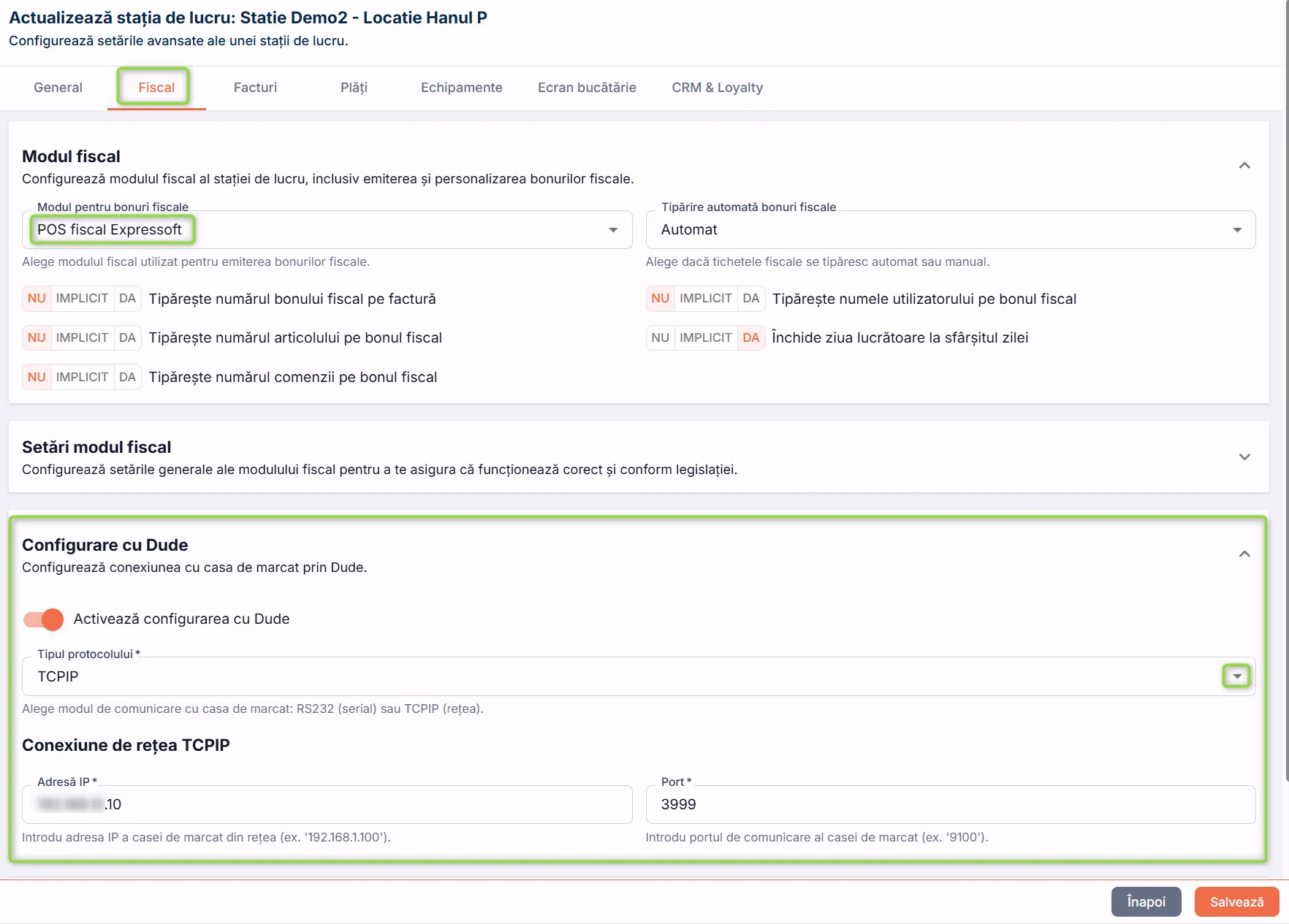Screen dimensions: 1289x924
Task: Switch to Ecran bucătărie tab
Action: 587,88
